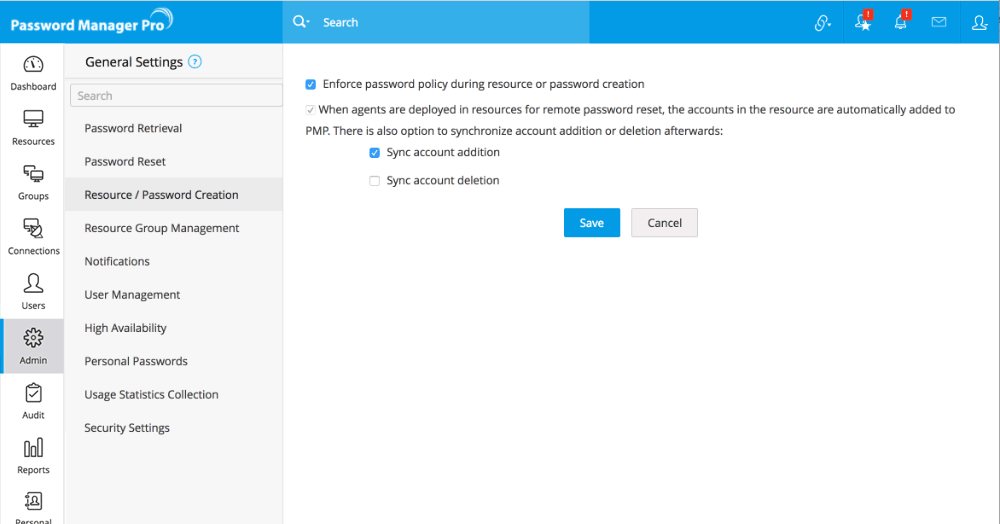Open the mail envelope icon

(939, 22)
